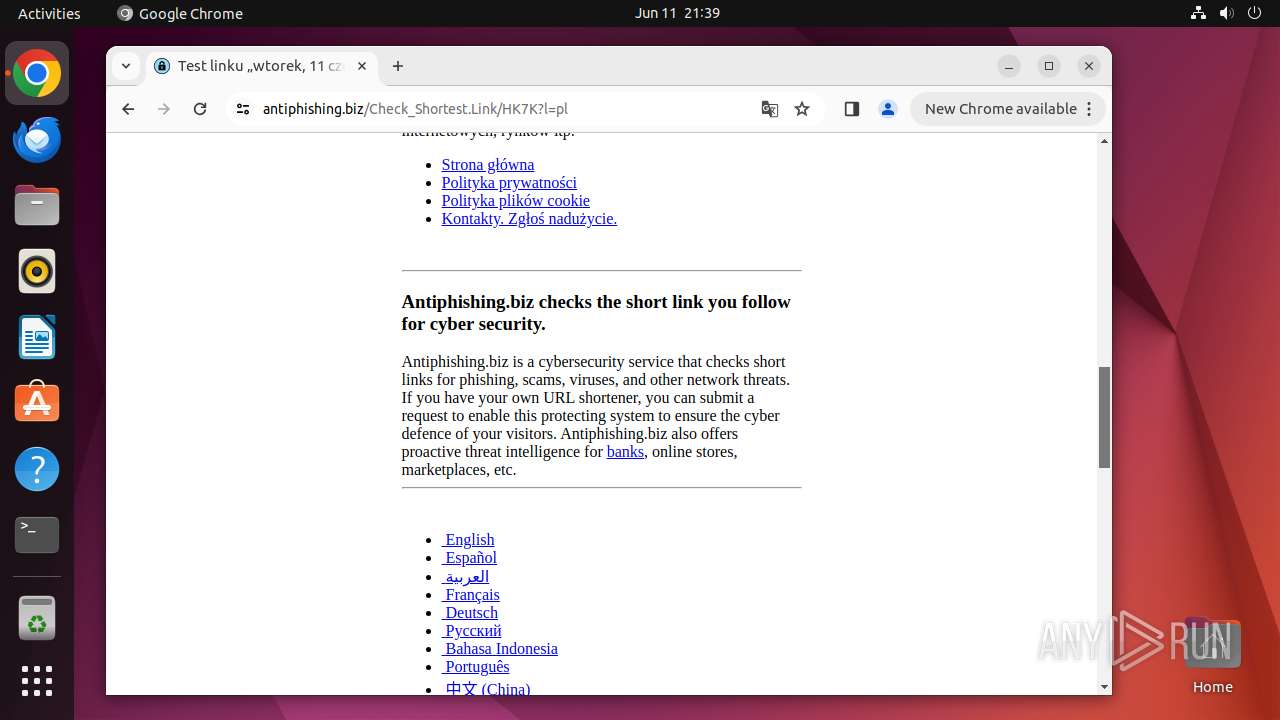This screenshot has width=1280, height=720.
Task: View site information icon in address bar
Action: click(x=243, y=109)
